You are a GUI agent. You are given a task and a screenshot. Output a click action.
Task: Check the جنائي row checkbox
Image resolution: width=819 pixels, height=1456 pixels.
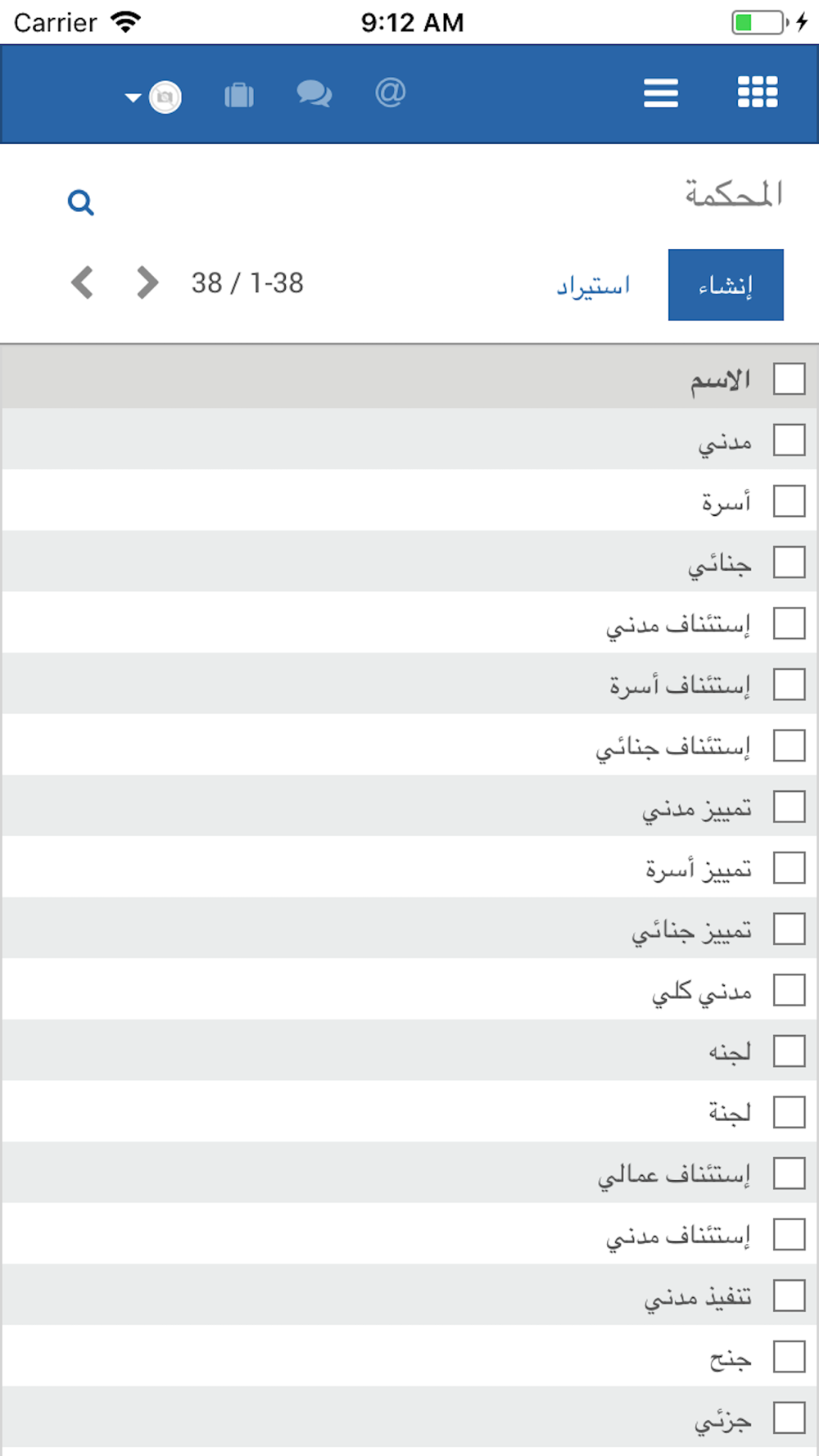click(x=790, y=563)
